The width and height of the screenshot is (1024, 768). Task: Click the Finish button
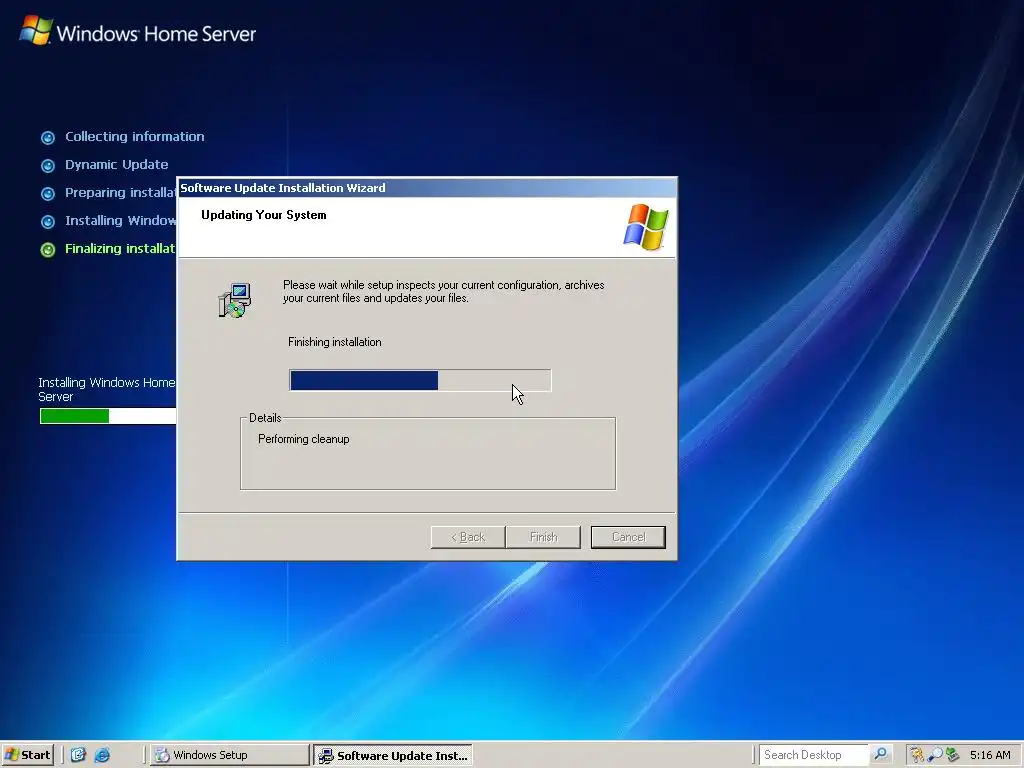543,537
